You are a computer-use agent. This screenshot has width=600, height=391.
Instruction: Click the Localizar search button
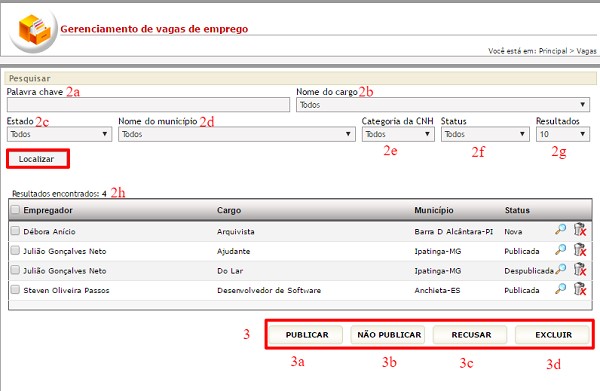[37, 159]
